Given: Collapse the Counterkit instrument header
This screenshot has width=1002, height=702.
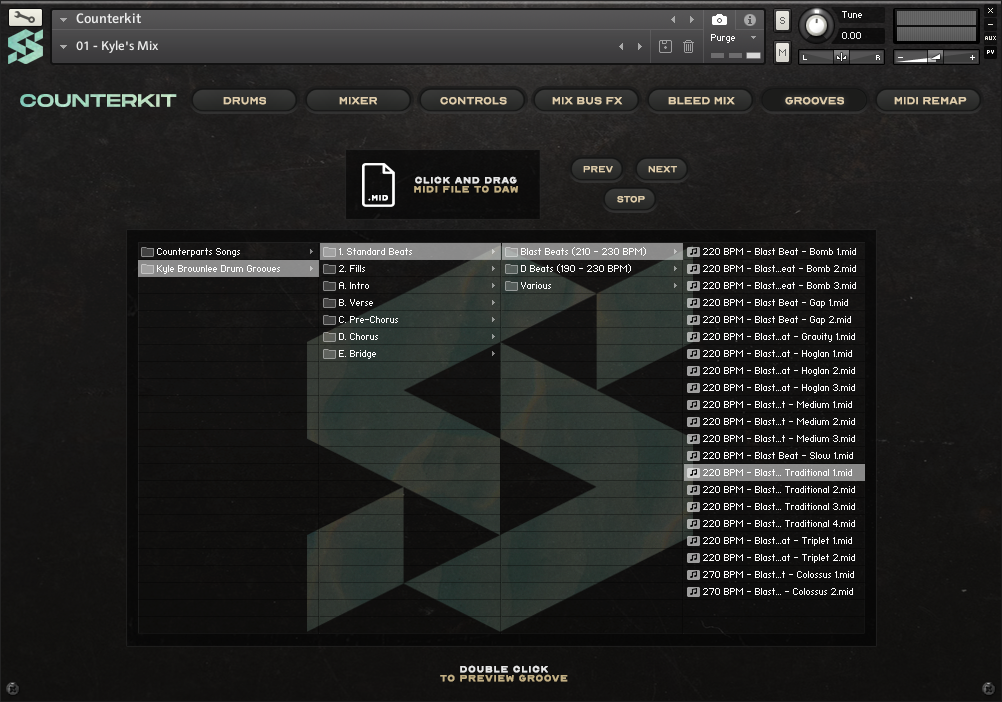Looking at the screenshot, I should pos(65,17).
